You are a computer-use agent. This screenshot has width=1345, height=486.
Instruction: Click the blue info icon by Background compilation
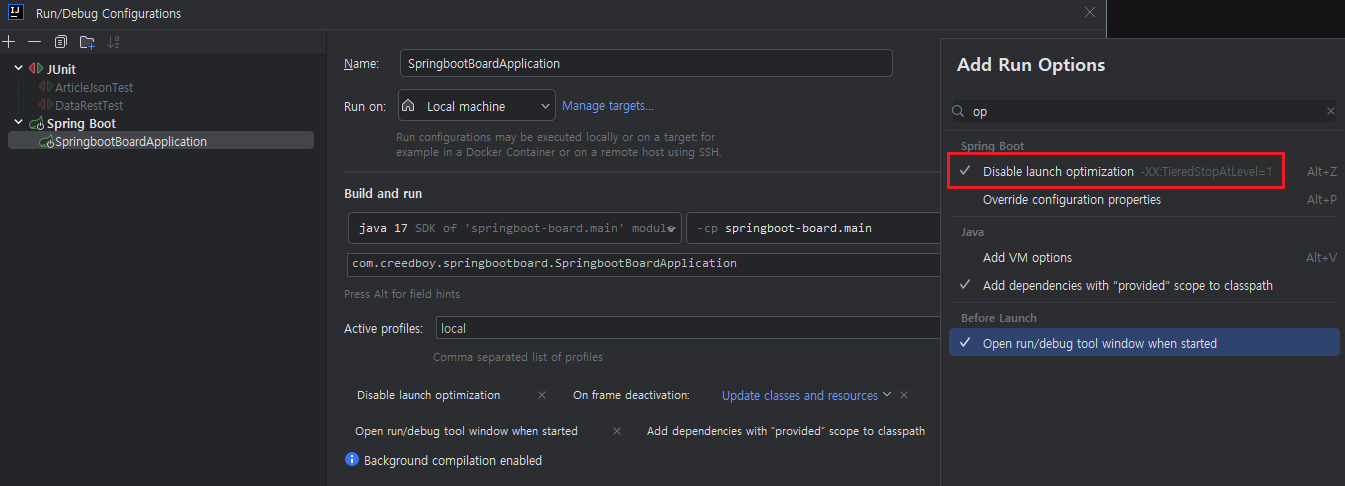pos(352,460)
